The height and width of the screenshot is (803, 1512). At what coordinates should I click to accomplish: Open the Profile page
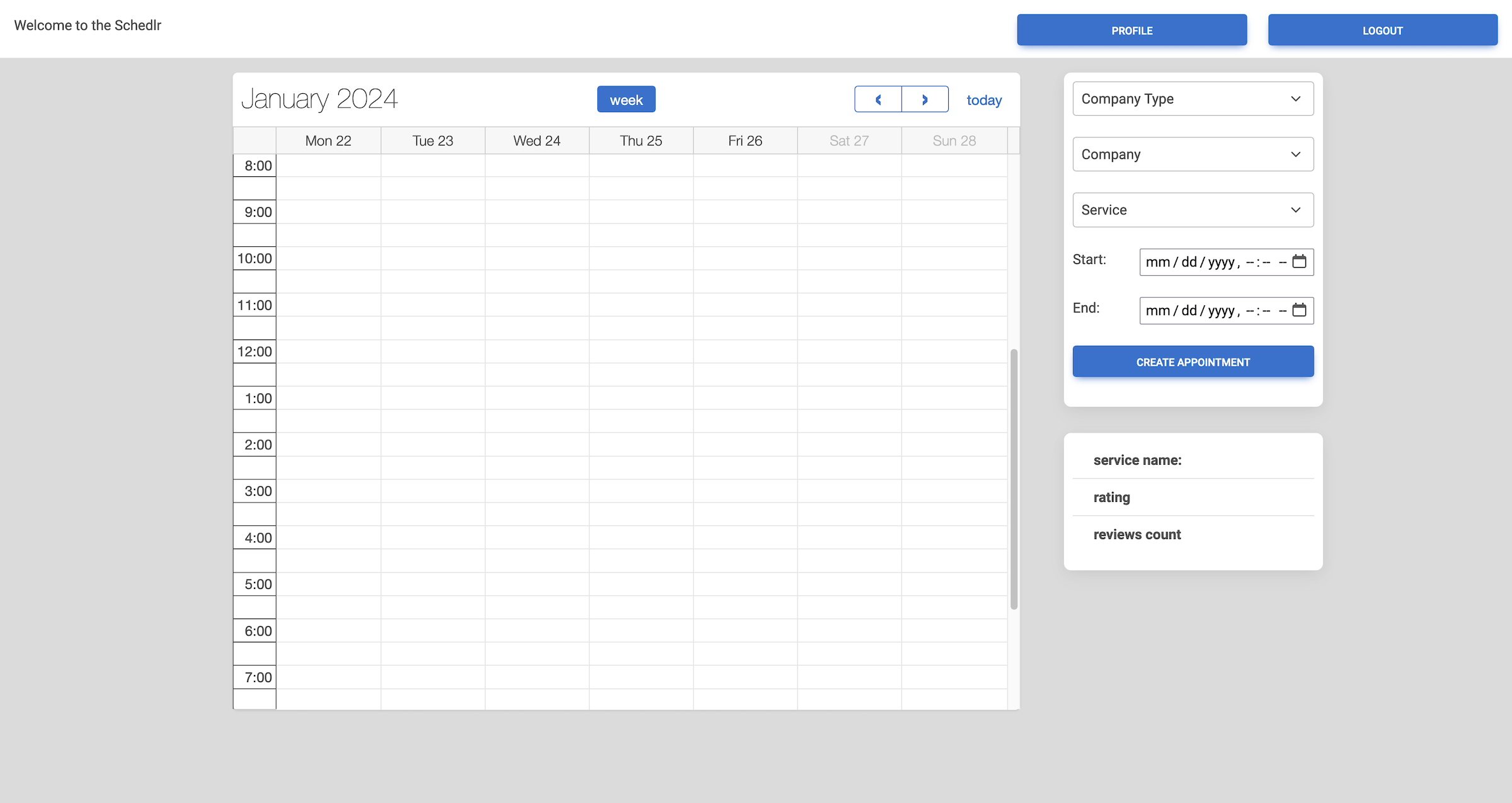pyautogui.click(x=1131, y=30)
